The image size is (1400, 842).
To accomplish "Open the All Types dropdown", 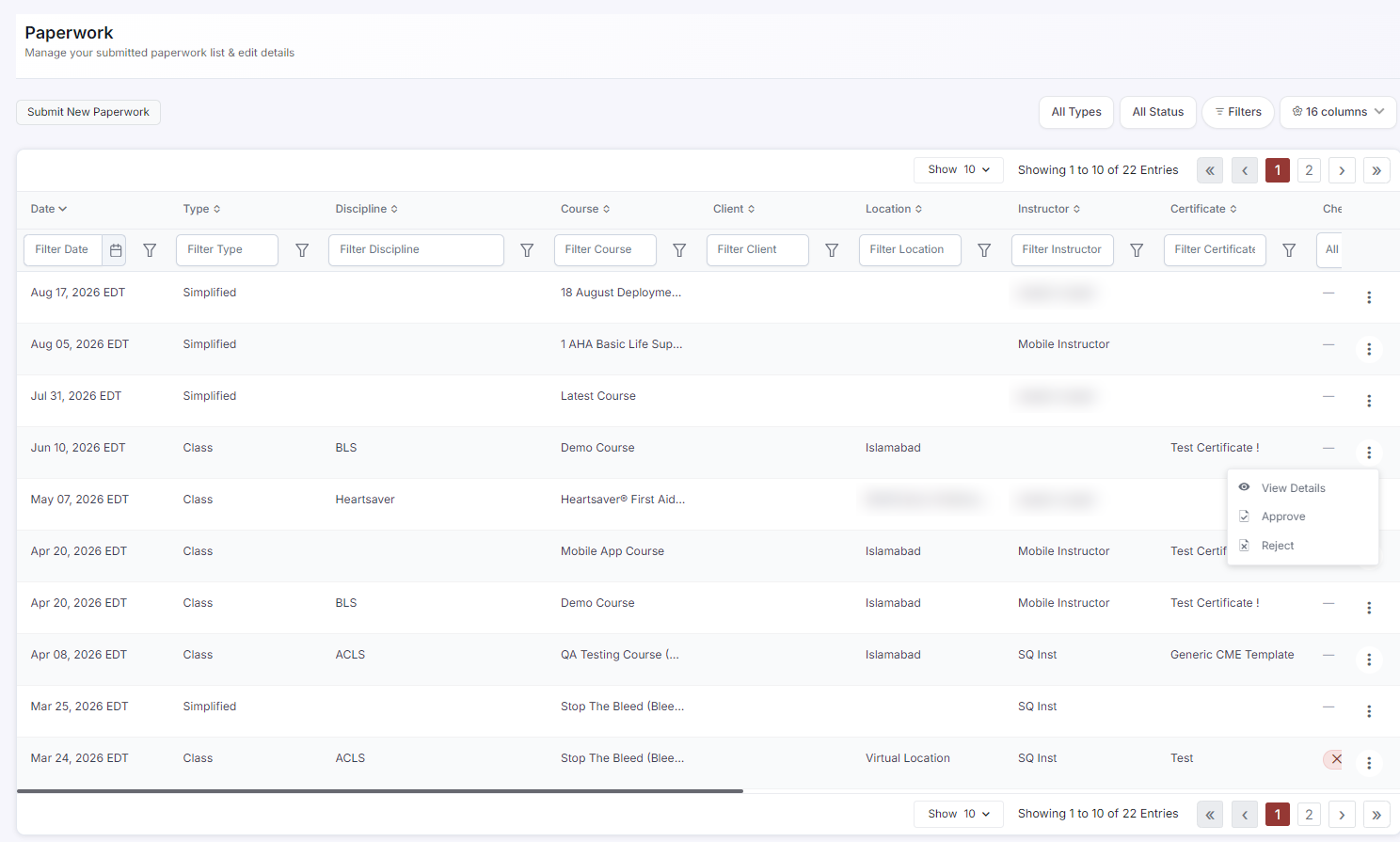I will [x=1076, y=112].
